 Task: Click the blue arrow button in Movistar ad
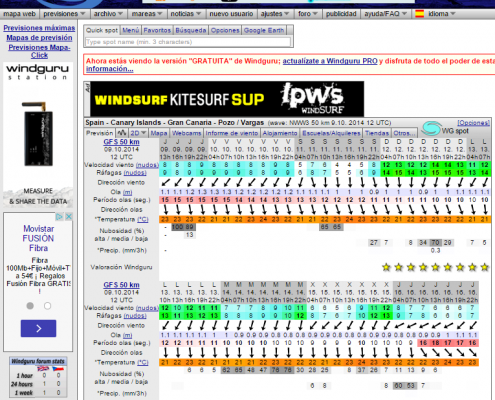pyautogui.click(x=38, y=328)
